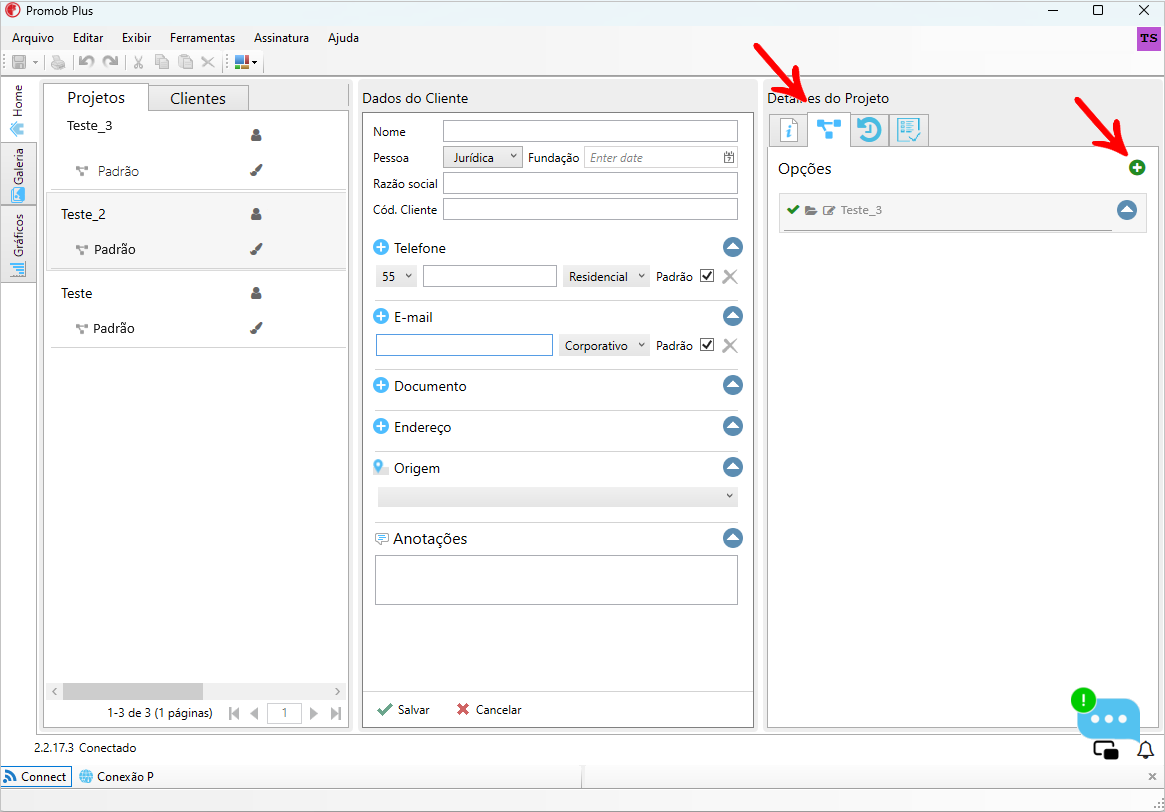
Task: Click the Nome input field
Action: pos(590,131)
